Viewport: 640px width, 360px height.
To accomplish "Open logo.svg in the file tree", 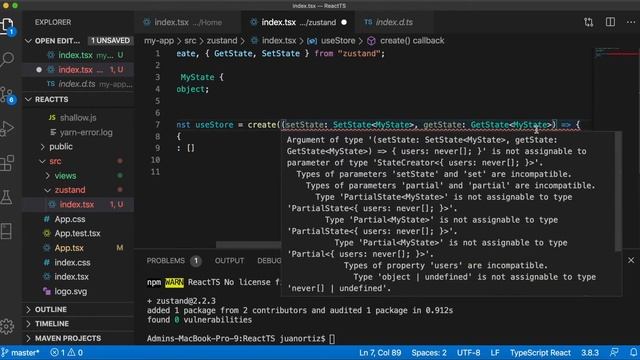I will [x=71, y=291].
